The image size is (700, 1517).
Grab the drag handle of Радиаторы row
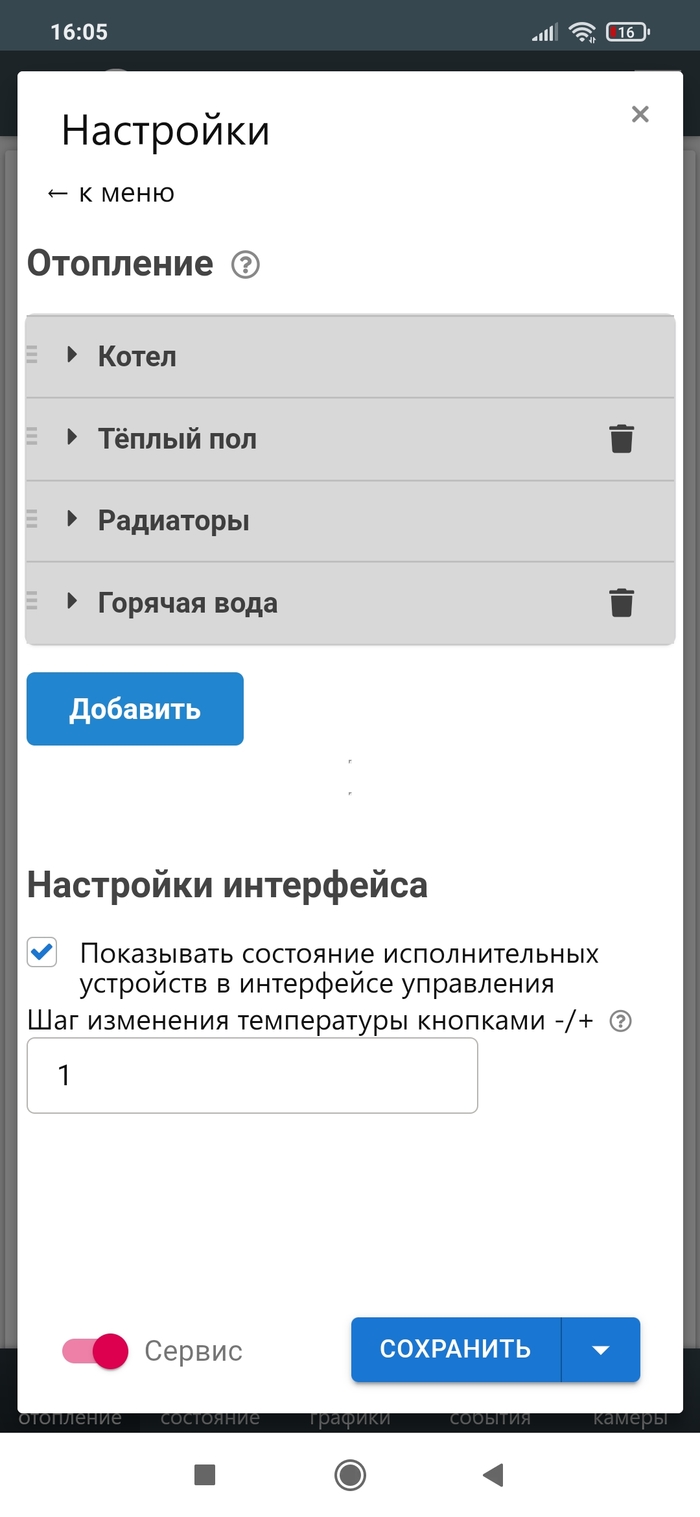tap(32, 518)
